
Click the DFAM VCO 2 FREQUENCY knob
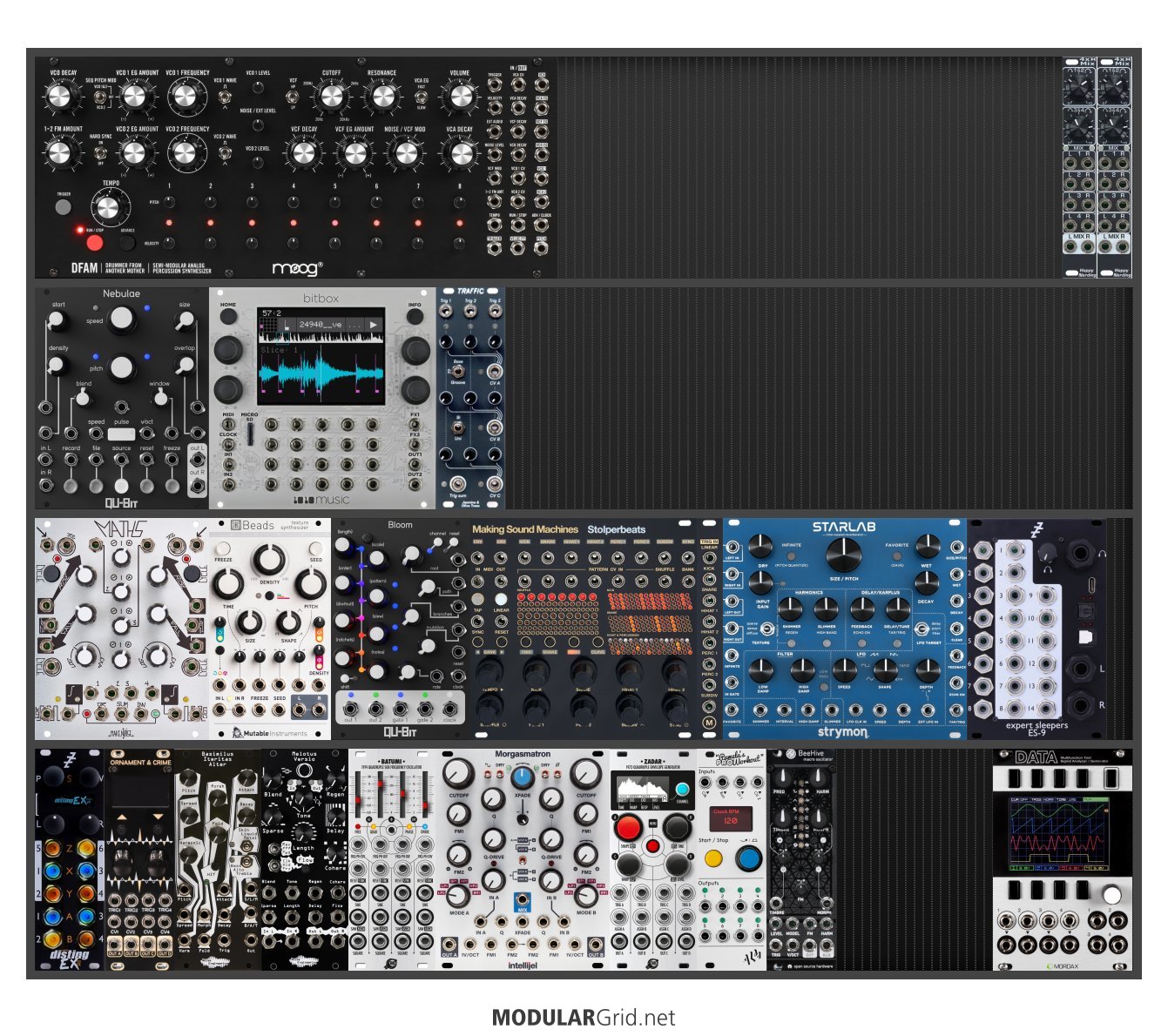(186, 153)
